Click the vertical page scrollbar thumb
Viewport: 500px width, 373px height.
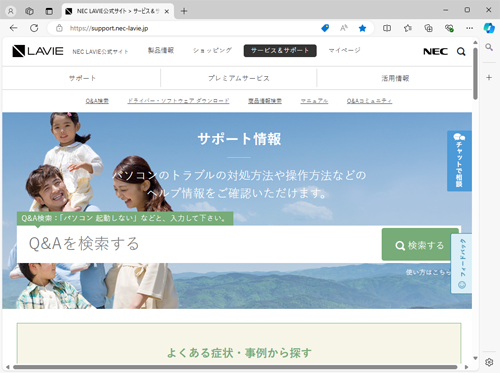(x=475, y=73)
